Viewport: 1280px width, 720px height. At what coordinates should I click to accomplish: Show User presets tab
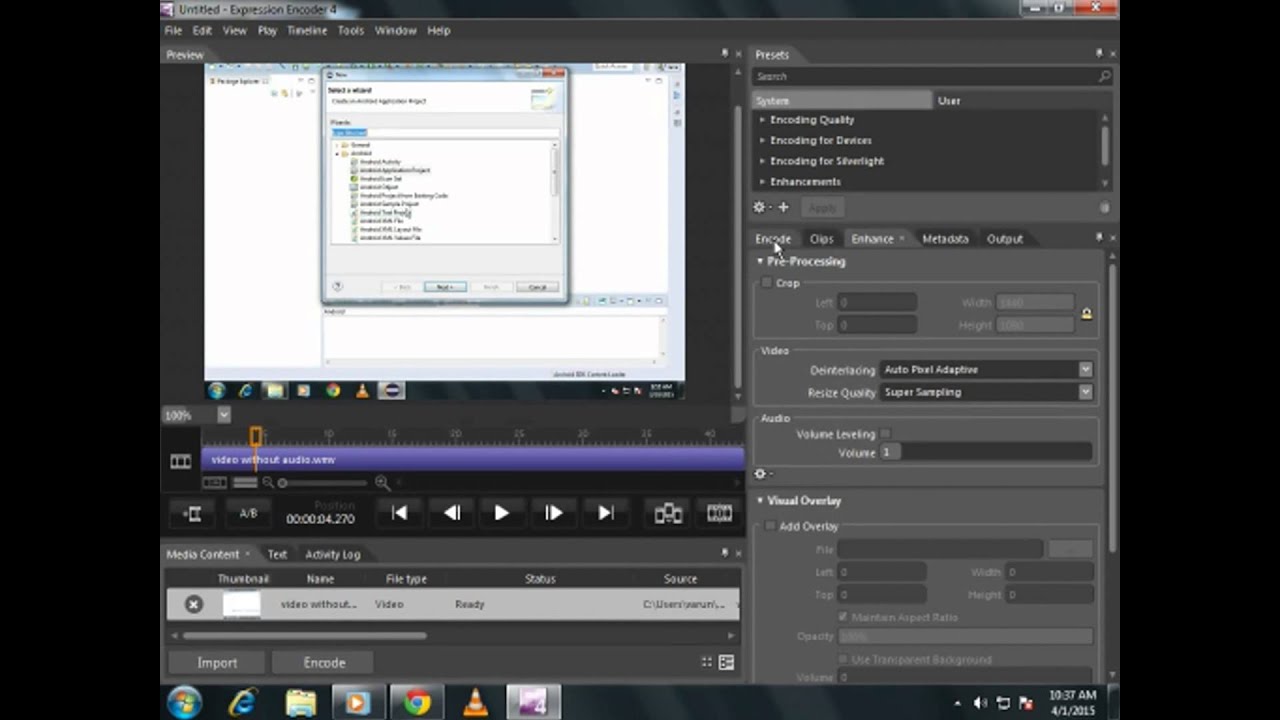click(x=949, y=101)
